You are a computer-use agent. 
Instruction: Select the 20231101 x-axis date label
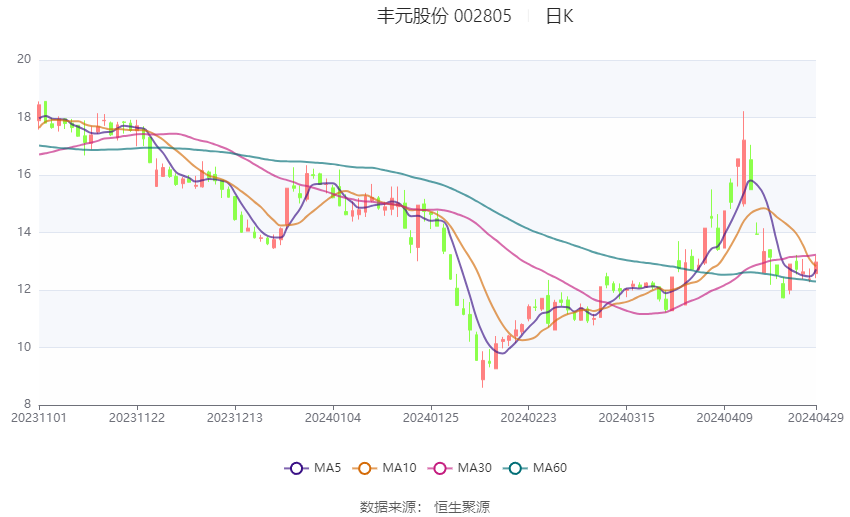click(x=39, y=418)
